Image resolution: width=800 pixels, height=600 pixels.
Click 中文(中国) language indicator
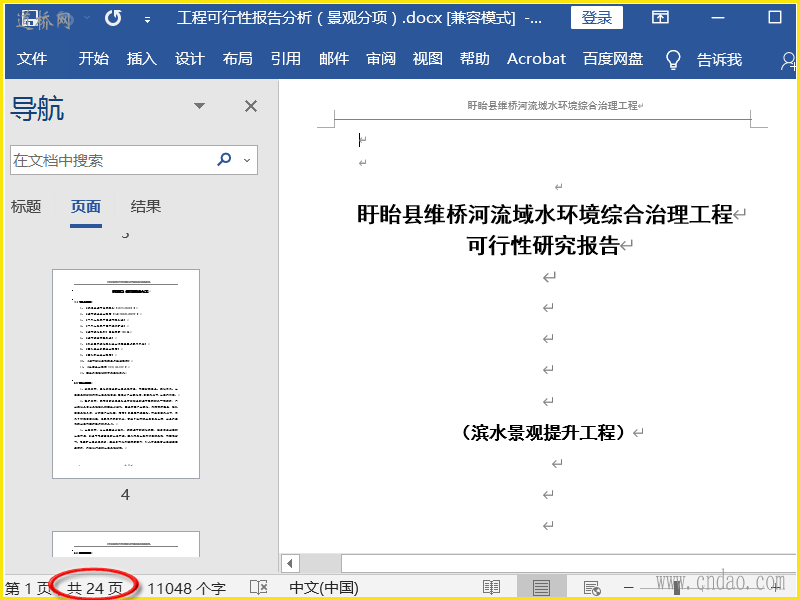pyautogui.click(x=323, y=588)
